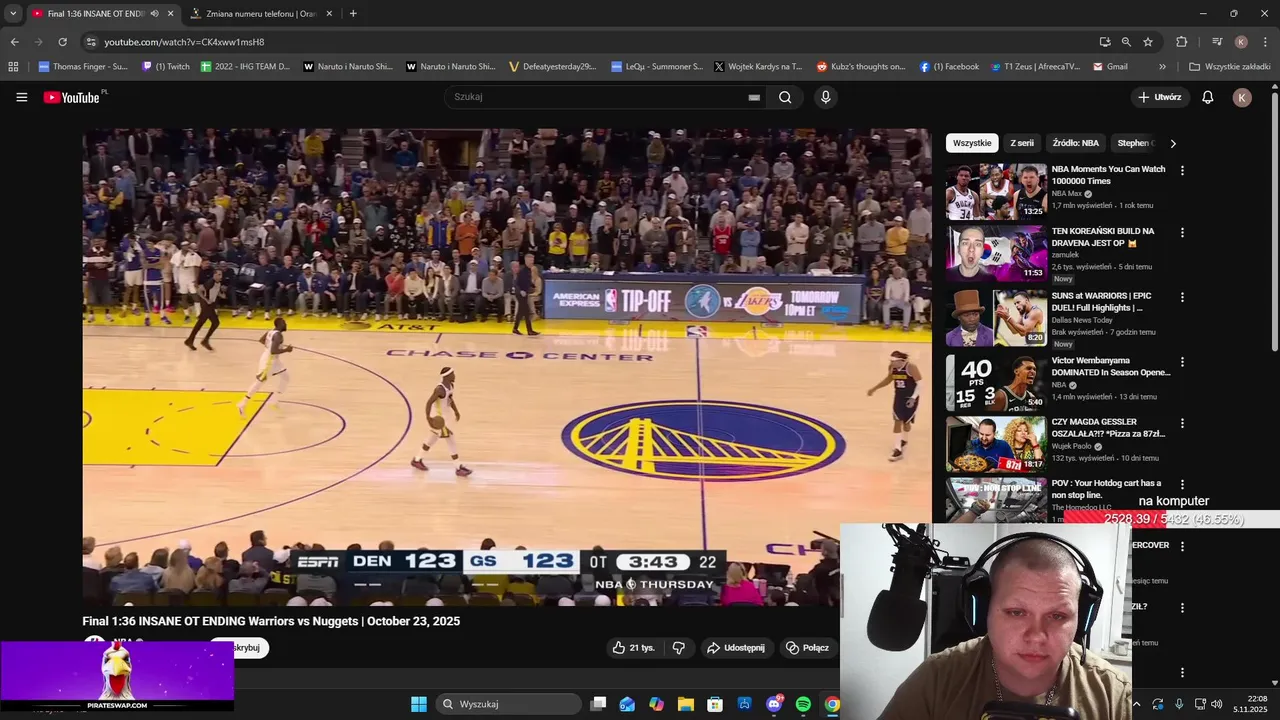Open options for Victor Wembanyama video
This screenshot has width=1280, height=720.
tap(1182, 362)
